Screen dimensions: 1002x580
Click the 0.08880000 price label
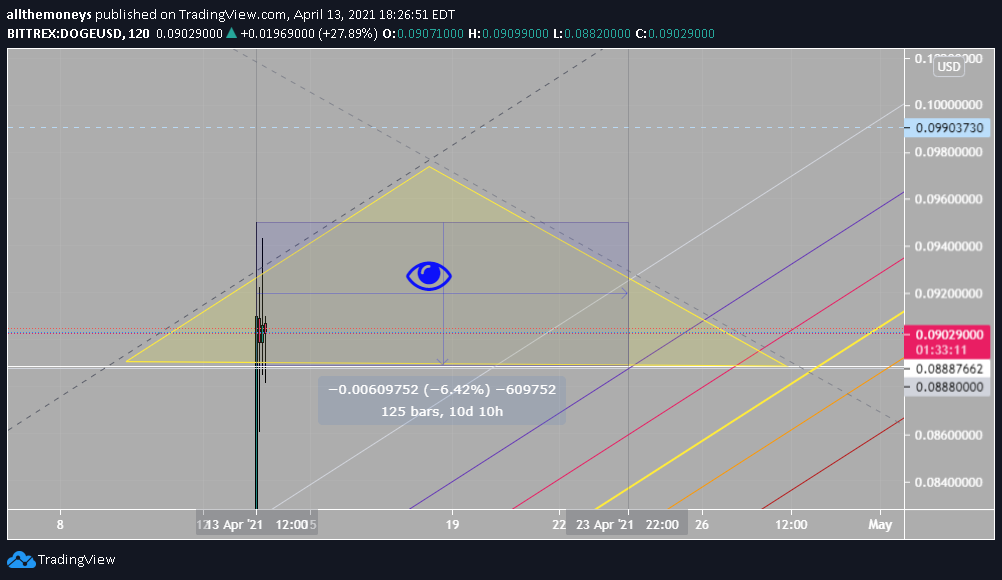[x=948, y=386]
